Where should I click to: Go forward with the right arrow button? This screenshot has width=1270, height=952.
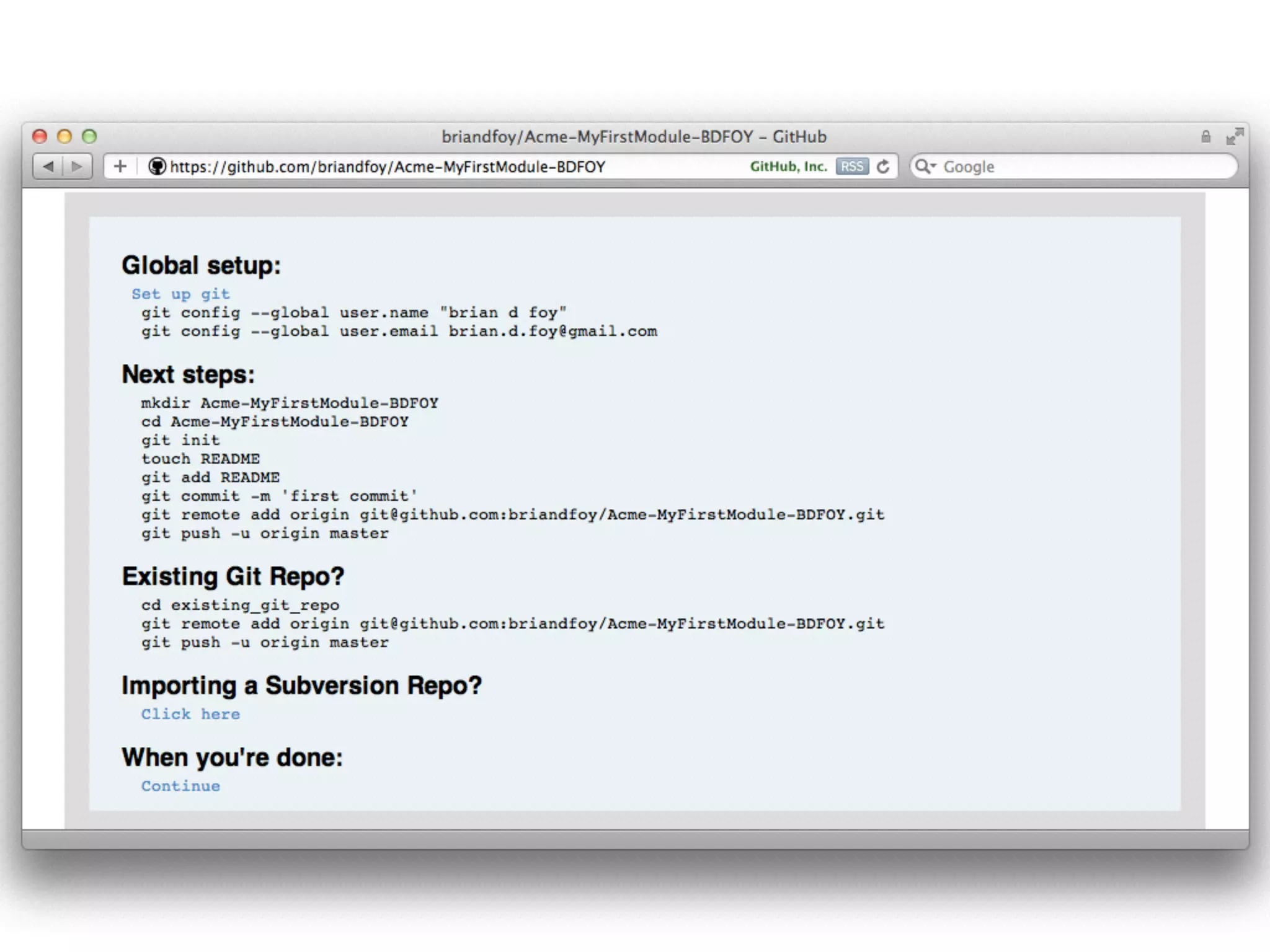pyautogui.click(x=77, y=167)
